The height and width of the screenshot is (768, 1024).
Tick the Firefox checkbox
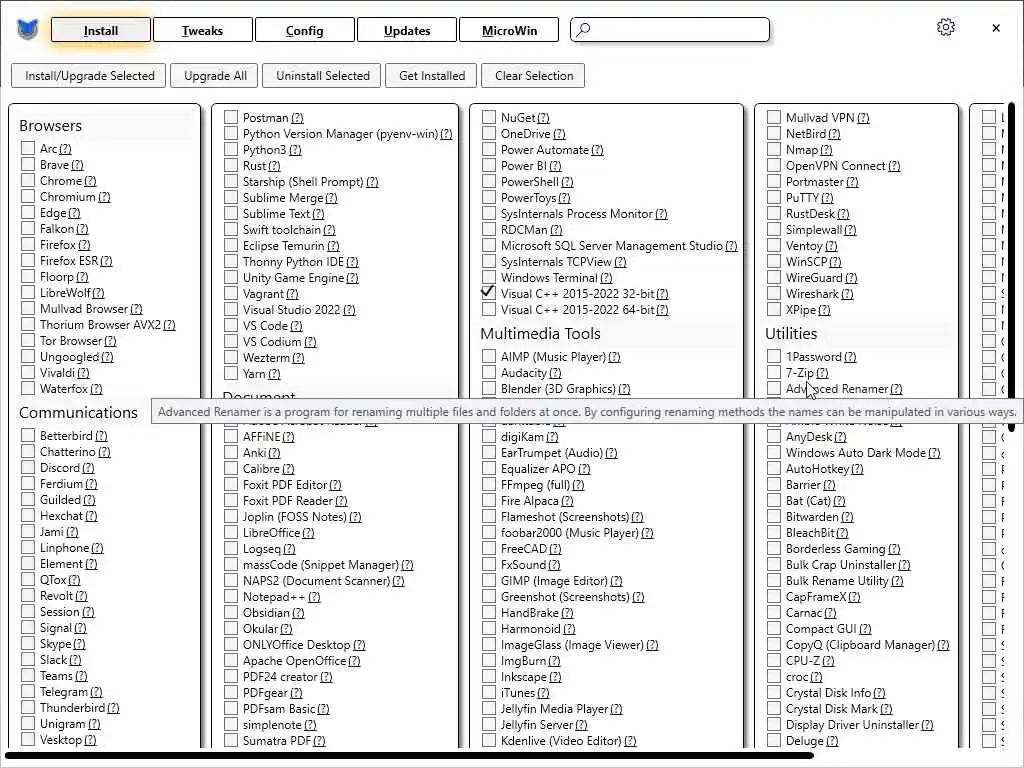(27, 244)
